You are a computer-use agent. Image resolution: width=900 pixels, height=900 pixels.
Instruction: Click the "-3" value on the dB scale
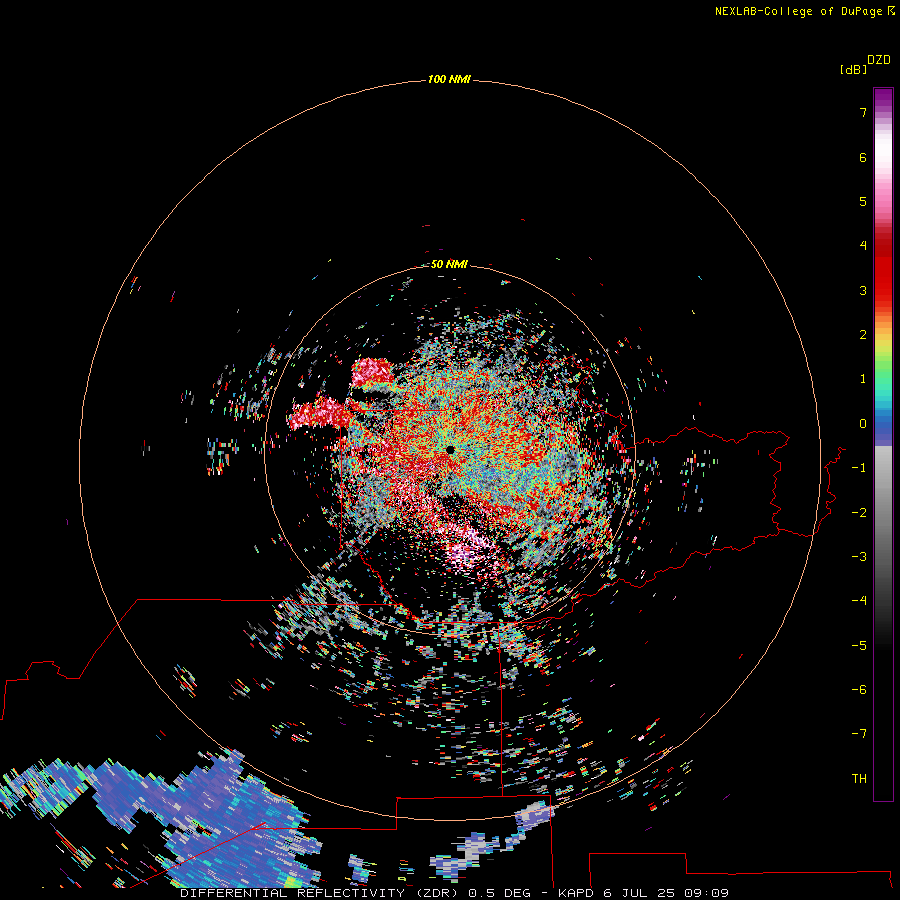point(859,557)
